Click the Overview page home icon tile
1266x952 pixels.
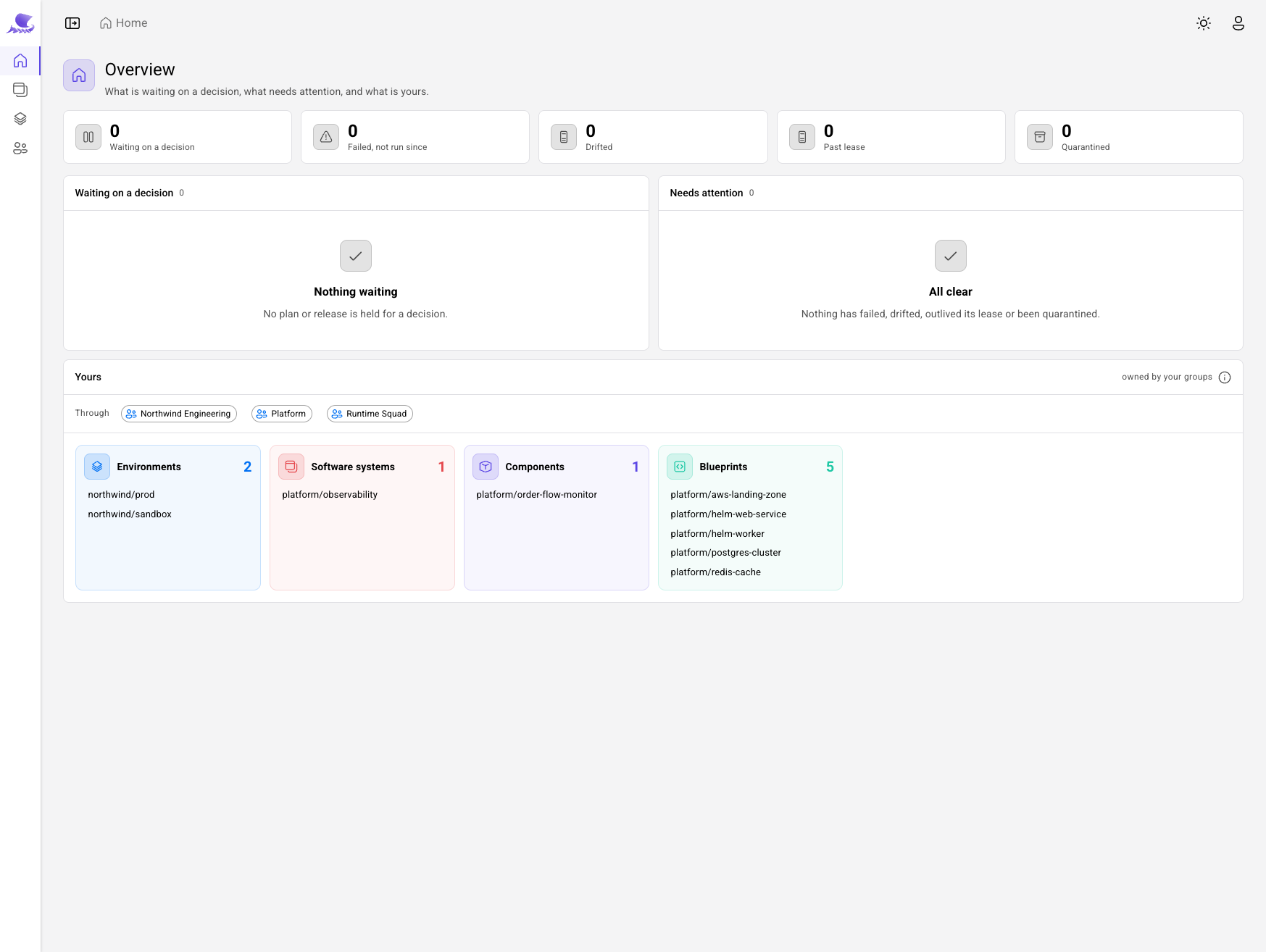click(79, 75)
